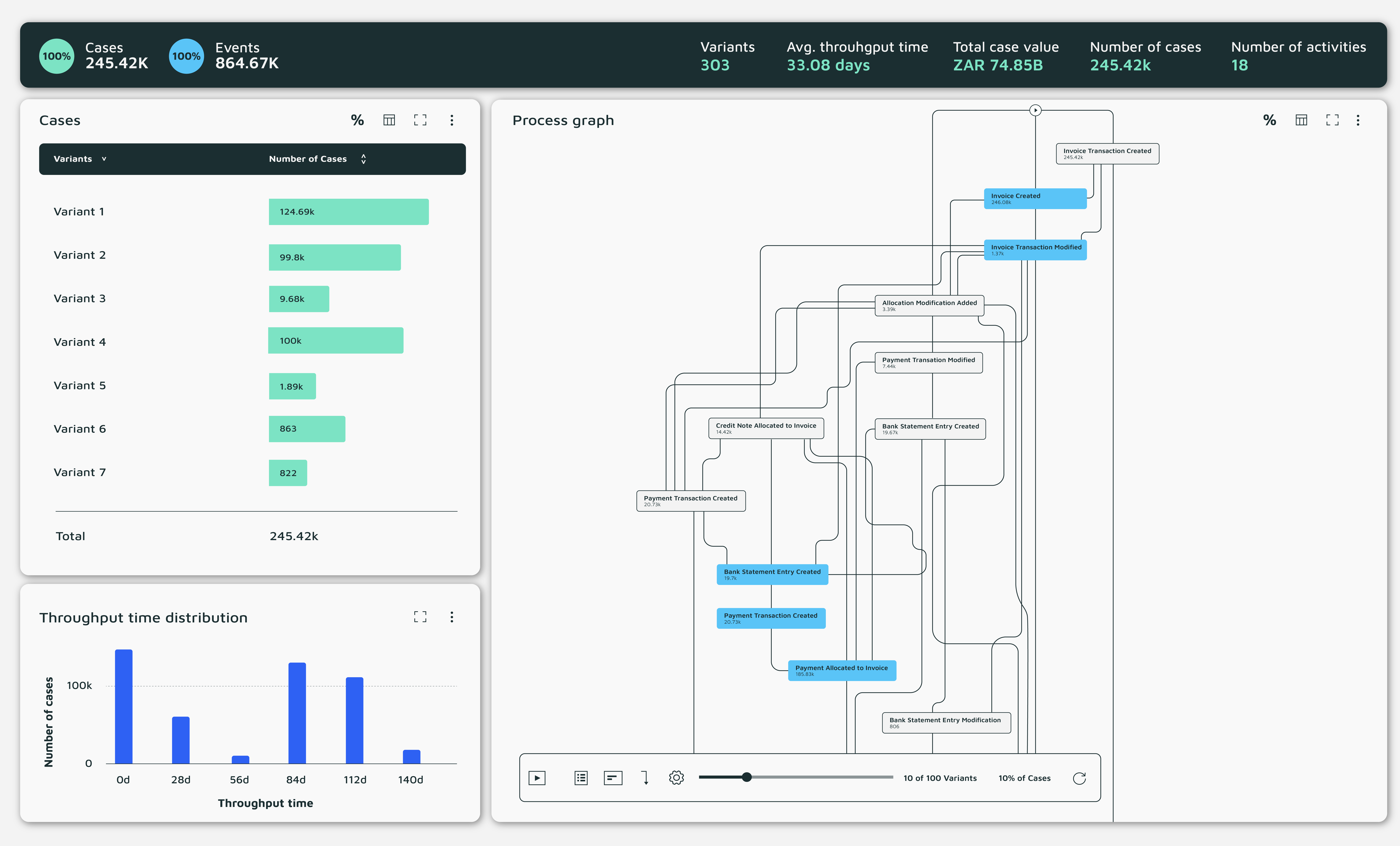Image resolution: width=1400 pixels, height=846 pixels.
Task: Click the Variant 7 row label
Action: (80, 473)
